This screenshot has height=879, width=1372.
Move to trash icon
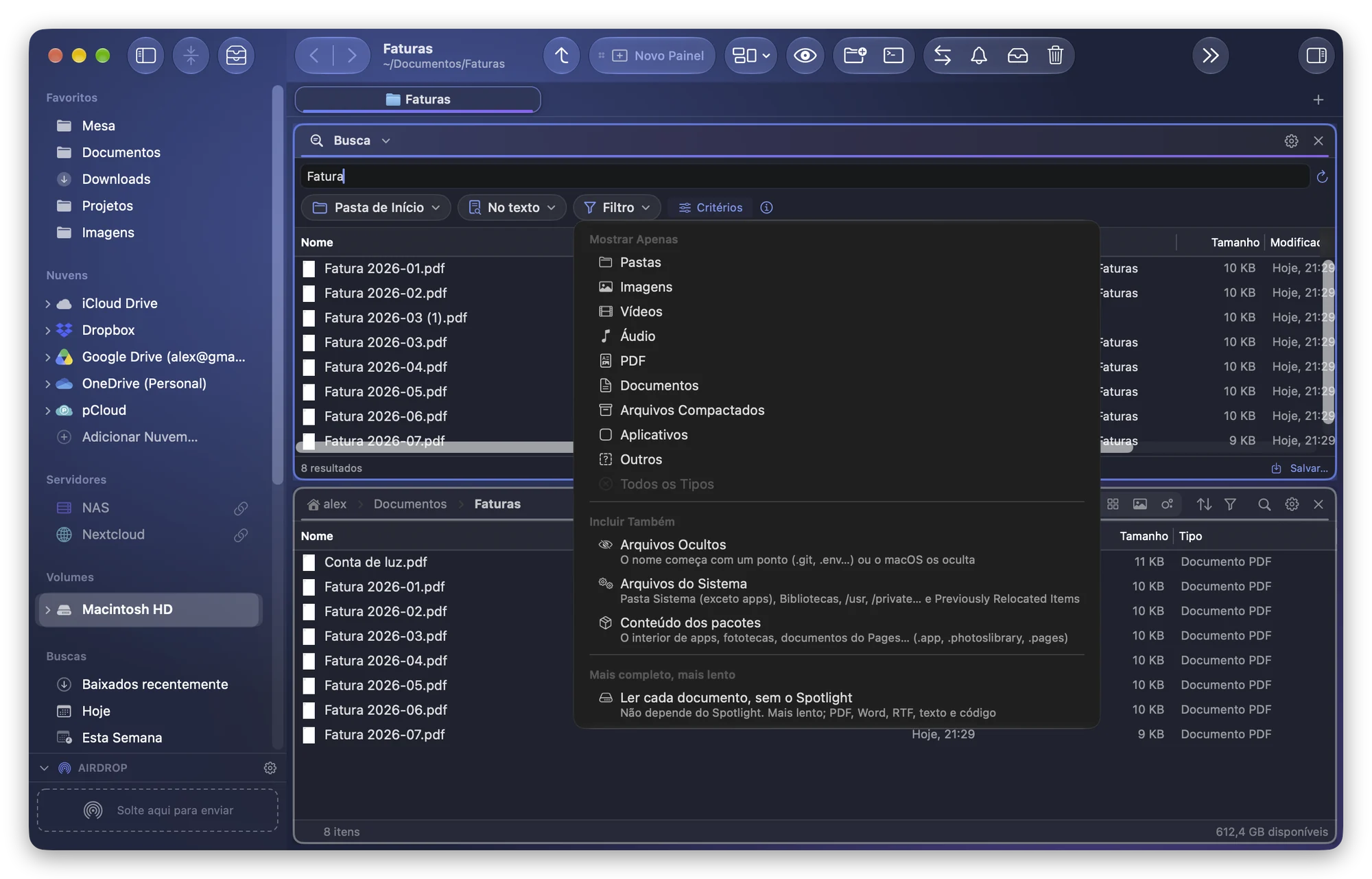[1055, 56]
